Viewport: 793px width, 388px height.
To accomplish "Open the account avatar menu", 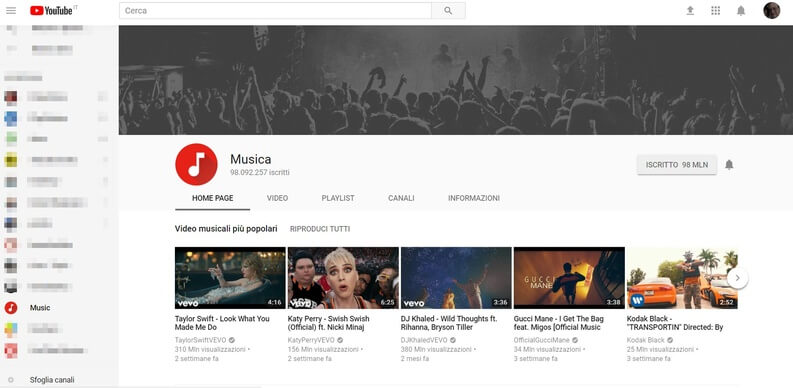I will (x=771, y=11).
